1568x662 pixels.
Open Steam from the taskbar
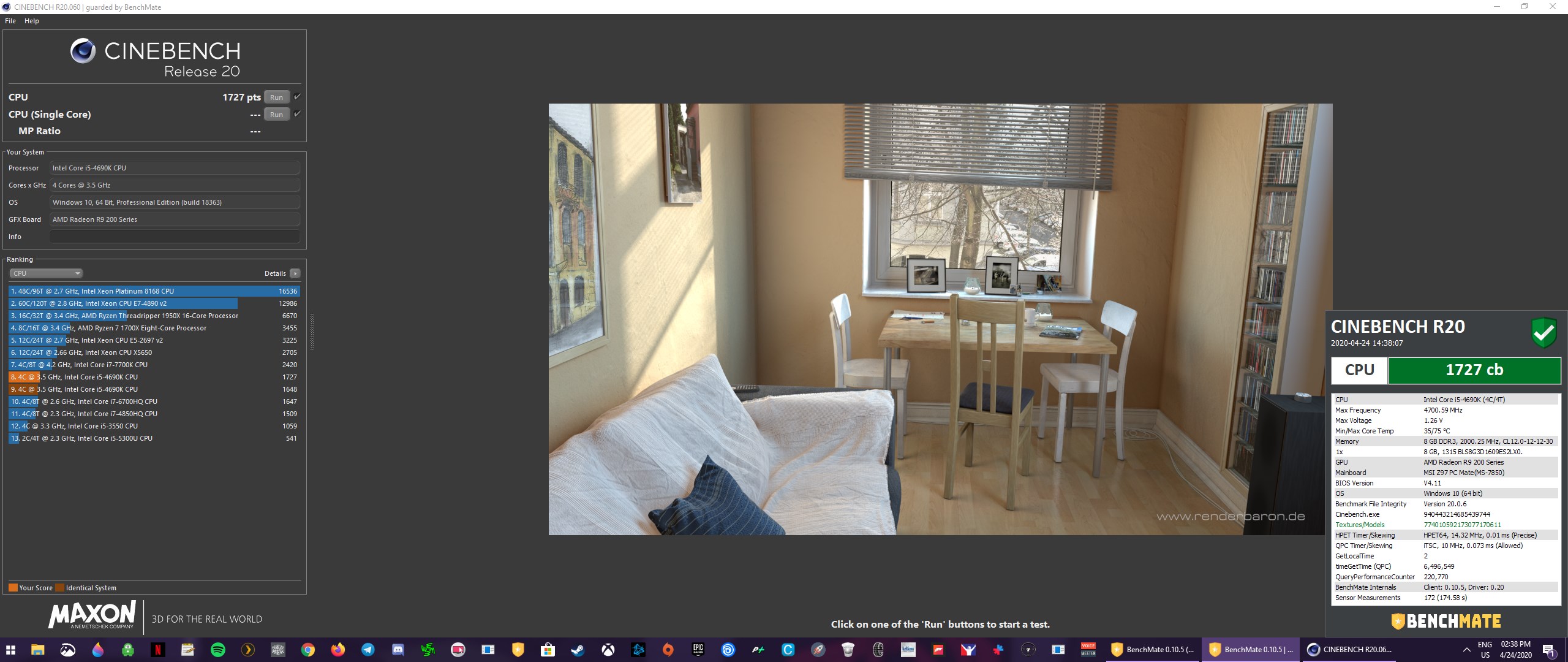click(x=578, y=650)
